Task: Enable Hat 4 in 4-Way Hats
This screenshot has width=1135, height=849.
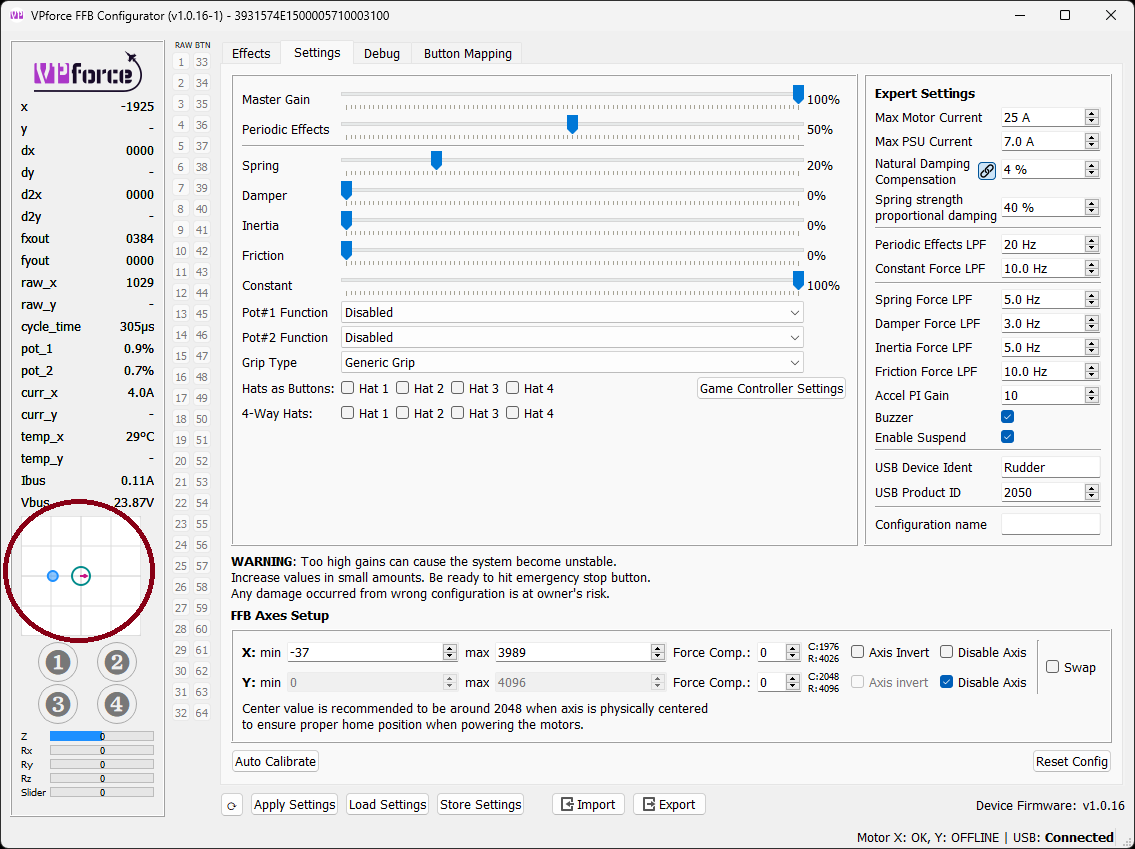Action: click(512, 413)
